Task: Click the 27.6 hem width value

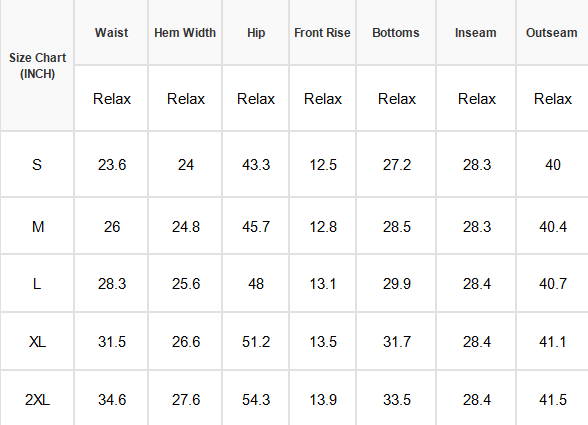Action: 185,399
